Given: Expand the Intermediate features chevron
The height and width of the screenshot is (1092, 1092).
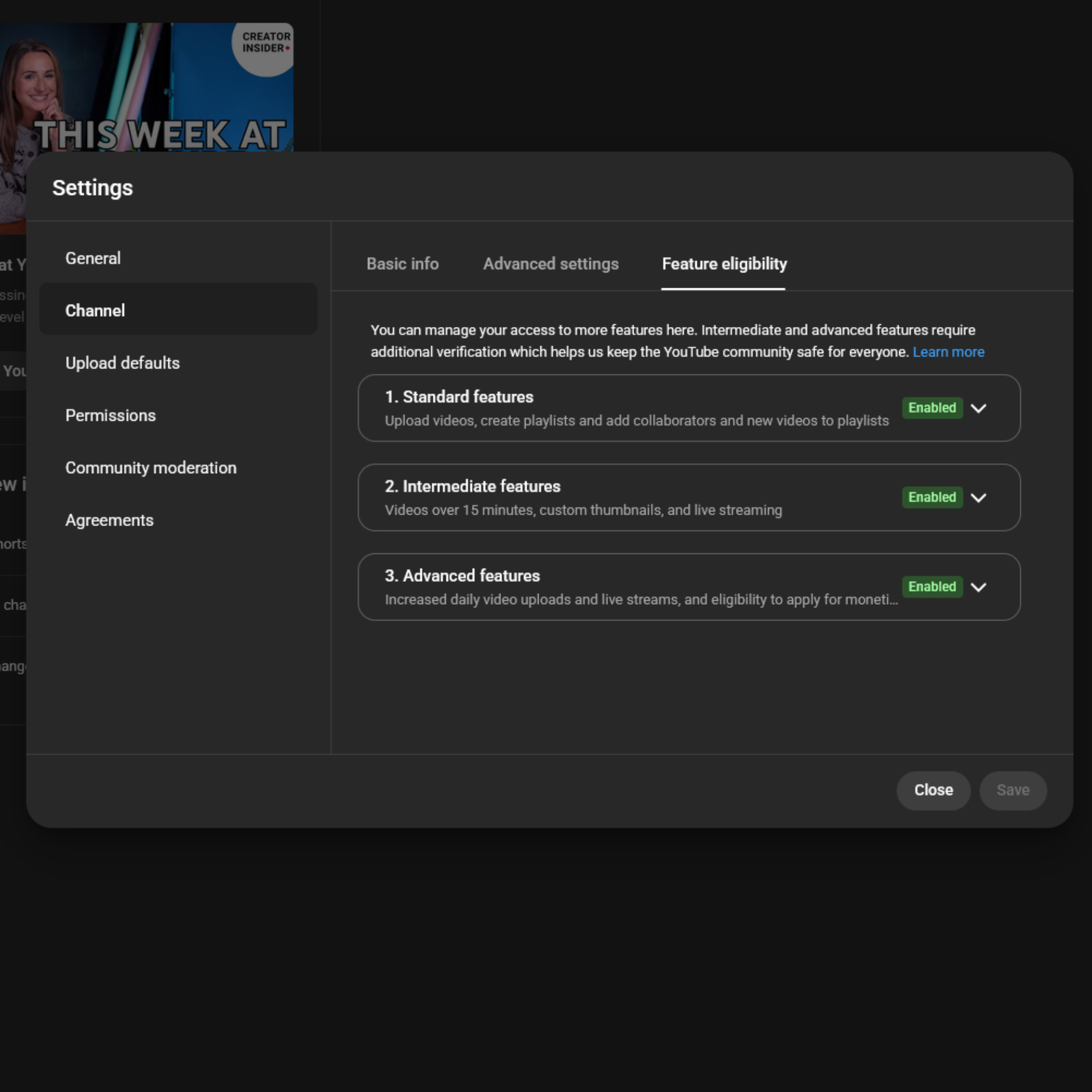Looking at the screenshot, I should click(978, 498).
